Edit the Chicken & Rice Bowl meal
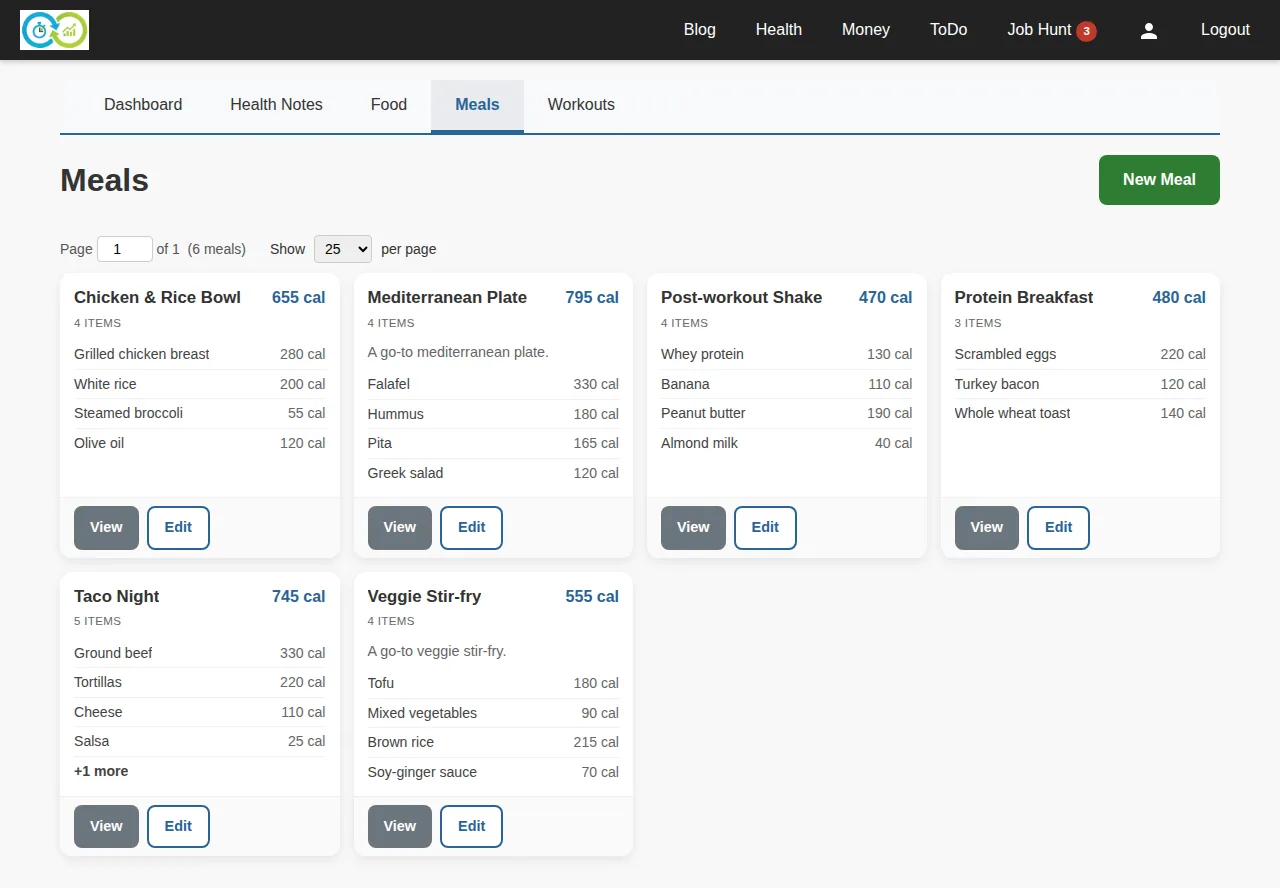This screenshot has width=1280, height=888. (x=178, y=528)
